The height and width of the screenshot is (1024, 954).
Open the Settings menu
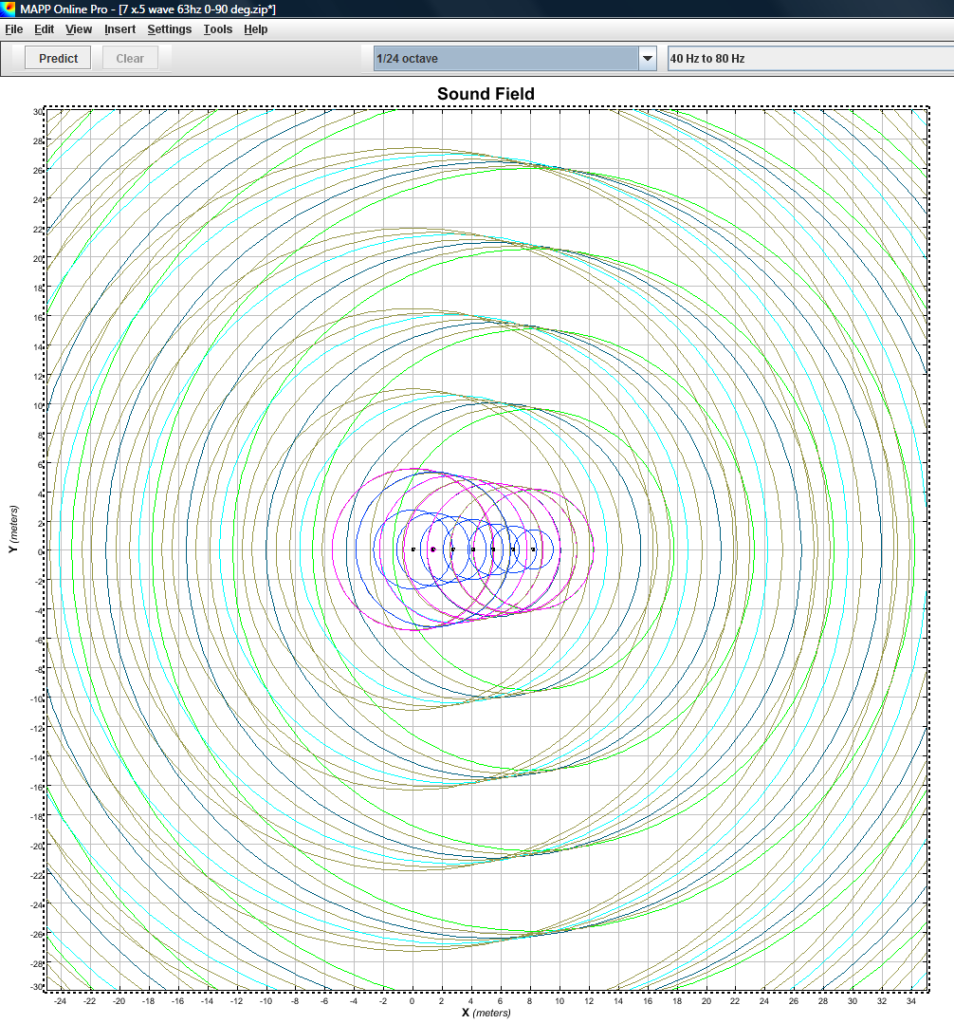pos(169,29)
